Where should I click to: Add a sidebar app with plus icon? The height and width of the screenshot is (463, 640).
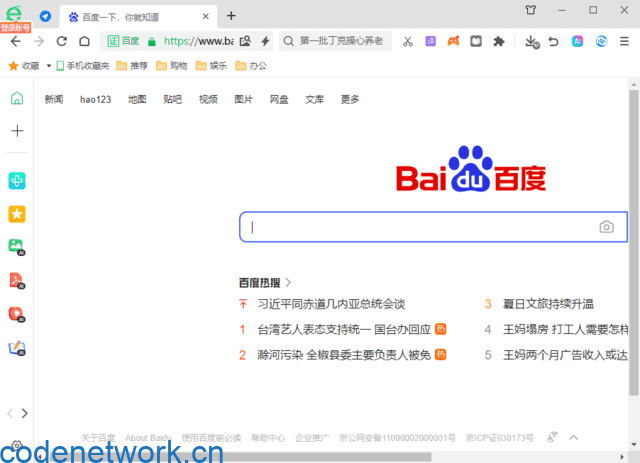click(x=17, y=131)
